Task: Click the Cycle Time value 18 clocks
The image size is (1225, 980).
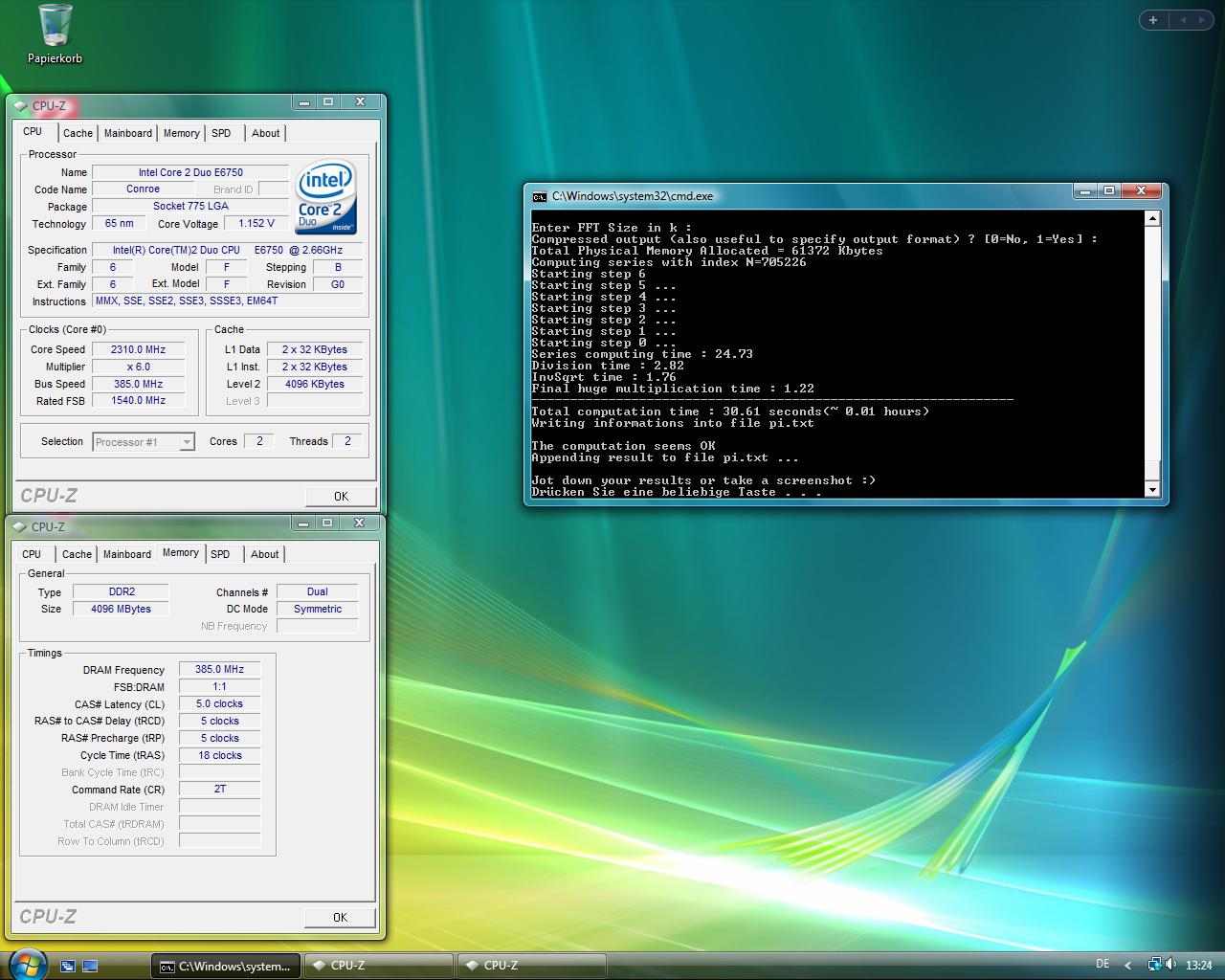Action: coord(220,756)
